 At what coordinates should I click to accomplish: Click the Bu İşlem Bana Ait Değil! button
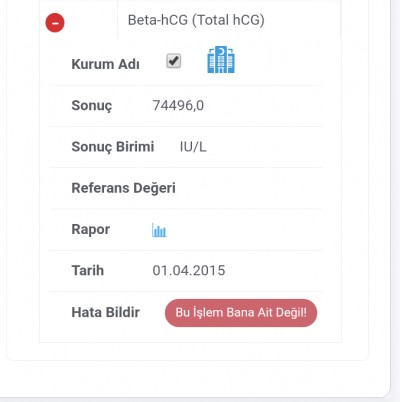pos(241,313)
